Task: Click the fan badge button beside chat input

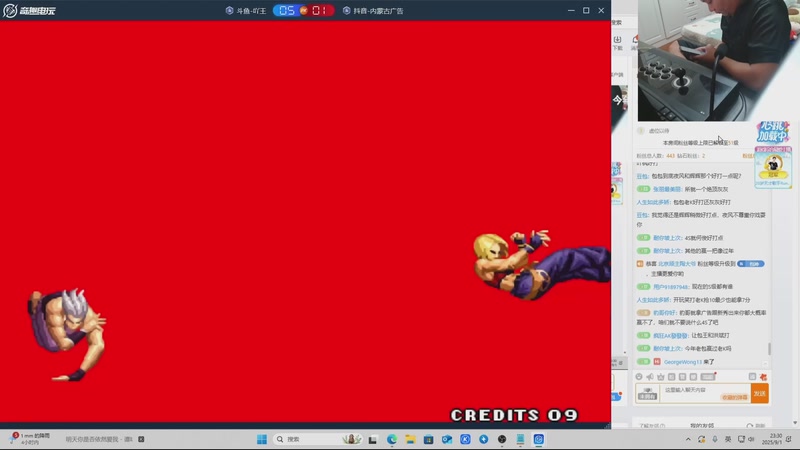Action: 647,393
